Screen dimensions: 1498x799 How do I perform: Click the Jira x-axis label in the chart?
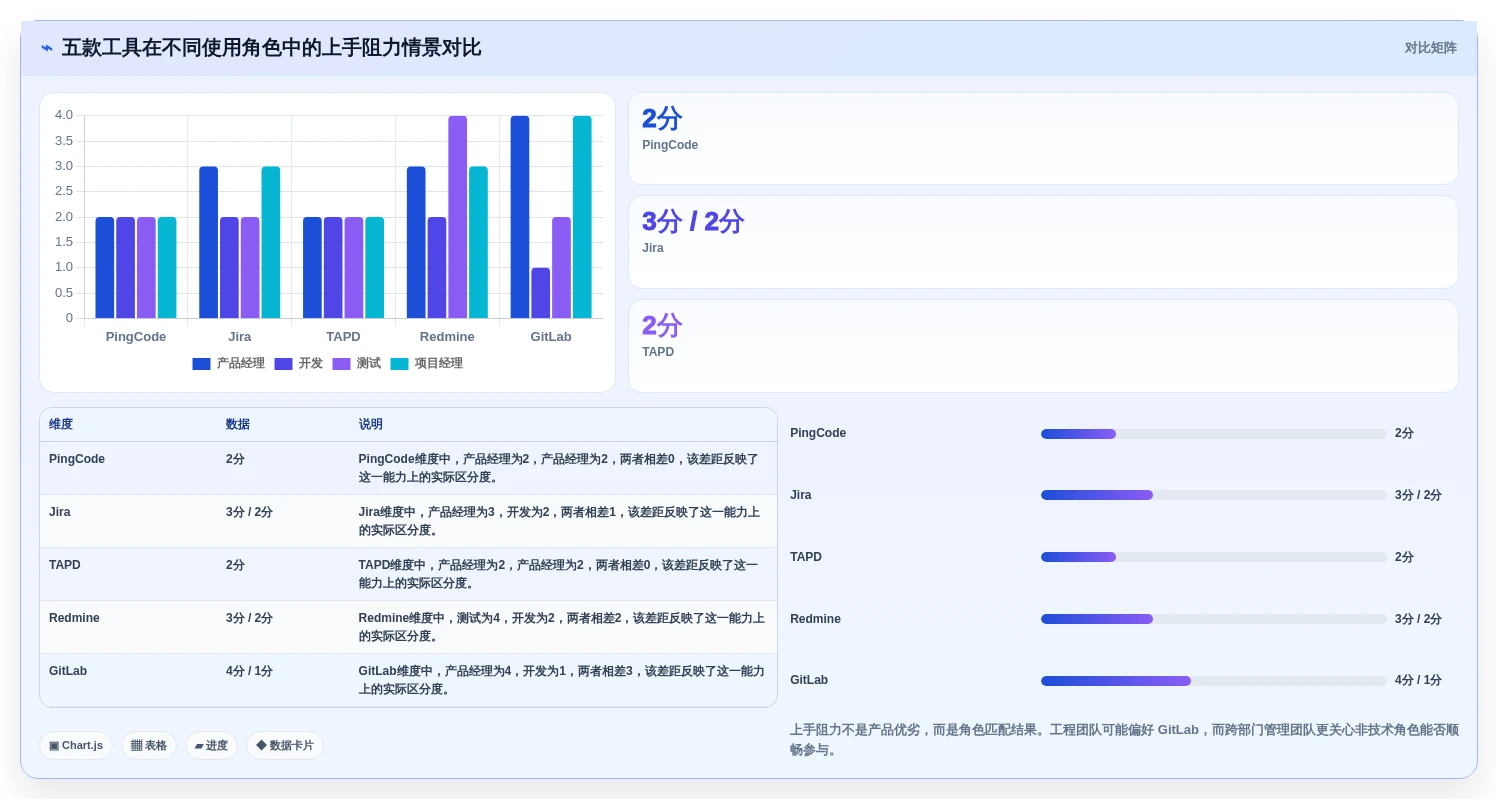point(240,337)
